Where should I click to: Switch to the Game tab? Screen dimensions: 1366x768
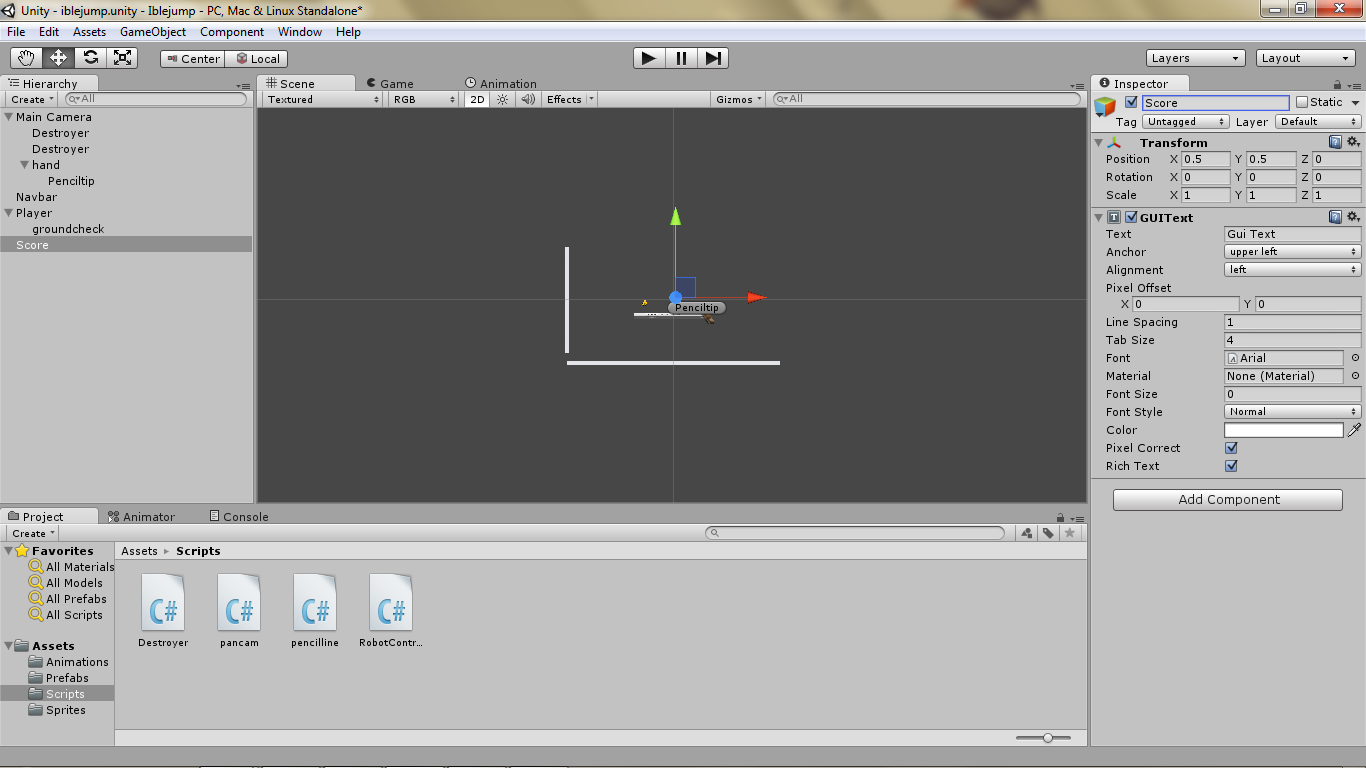[x=390, y=84]
